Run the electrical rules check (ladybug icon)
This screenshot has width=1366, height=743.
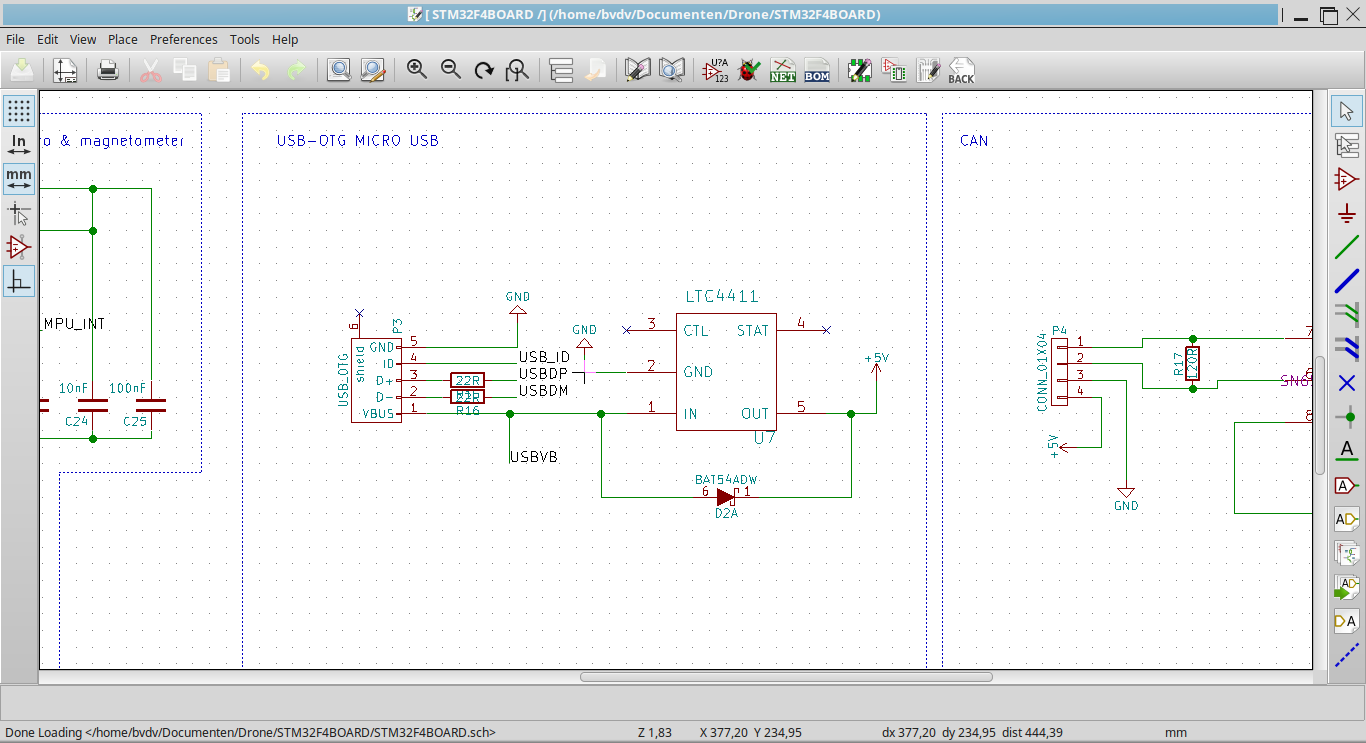pyautogui.click(x=749, y=70)
